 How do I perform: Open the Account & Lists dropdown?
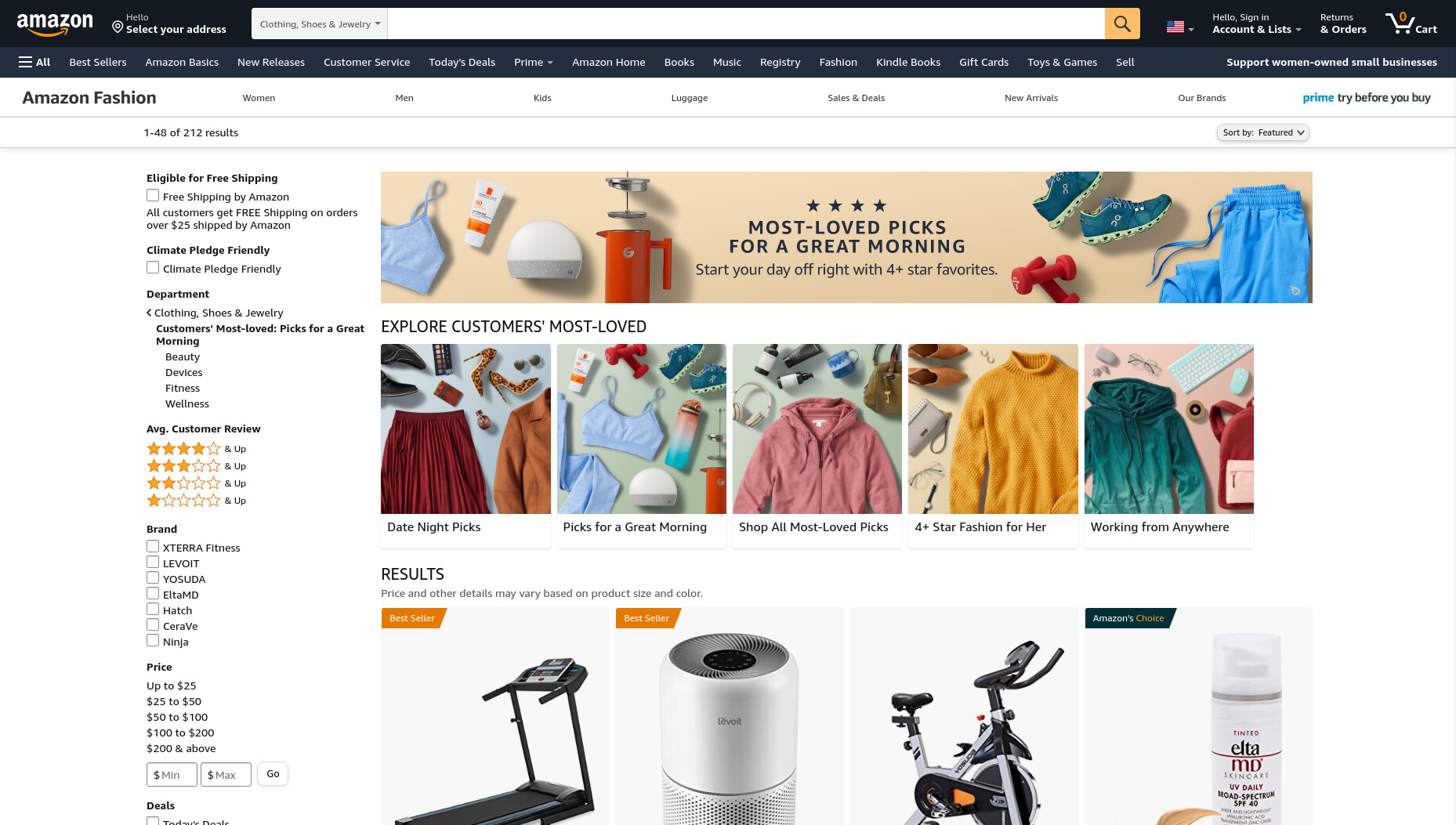(1256, 24)
